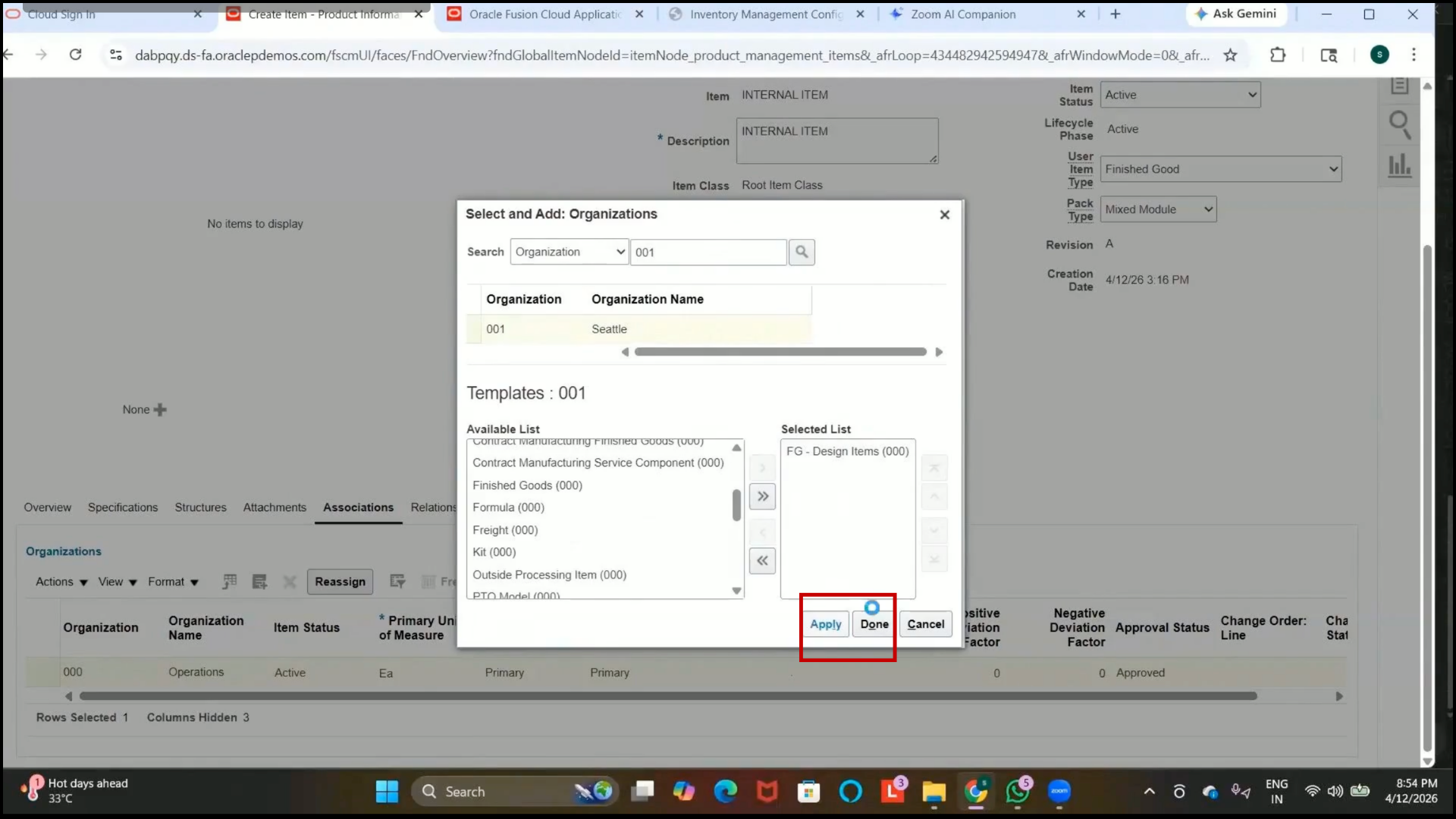Screen dimensions: 1456x819
Task: Select Finished Goods (000) template
Action: (527, 485)
